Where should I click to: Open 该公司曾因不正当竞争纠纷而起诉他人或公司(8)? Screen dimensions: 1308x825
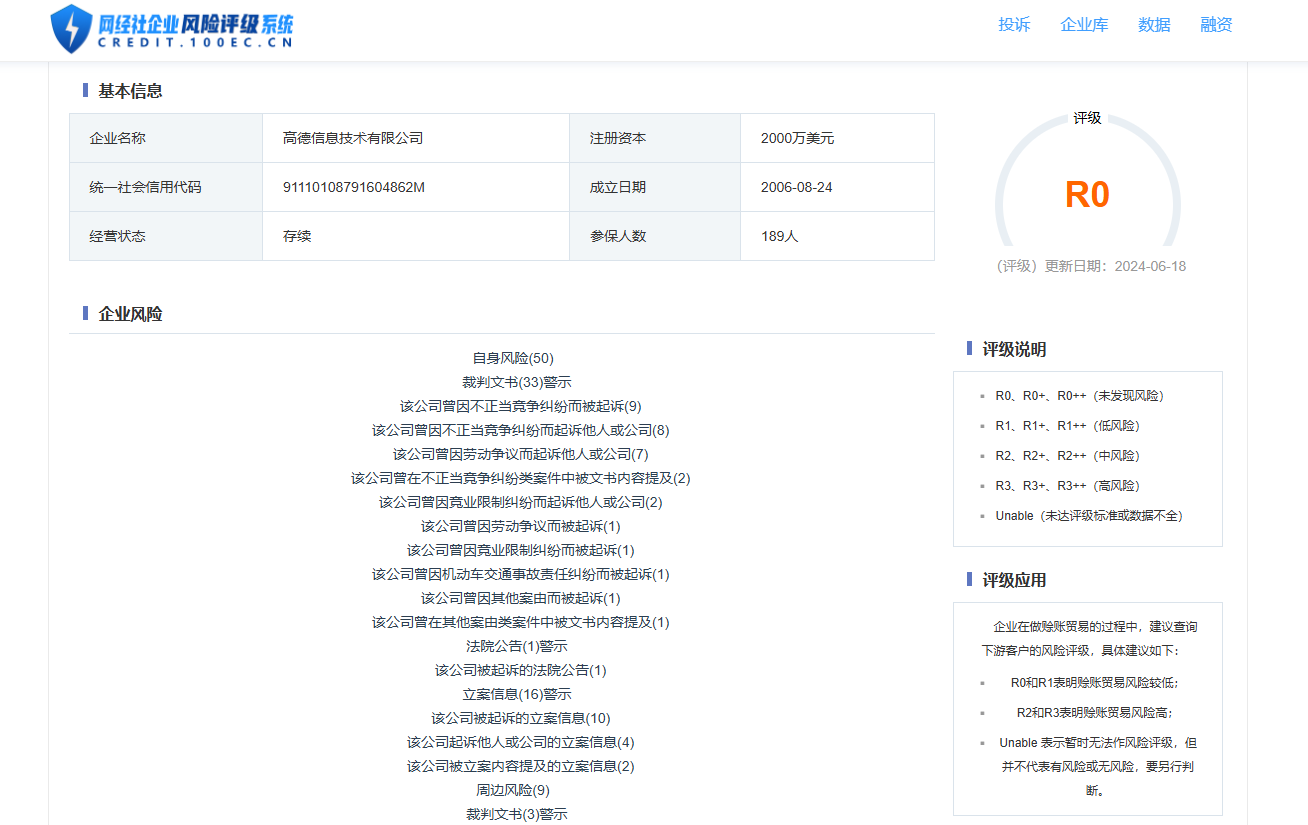point(521,430)
